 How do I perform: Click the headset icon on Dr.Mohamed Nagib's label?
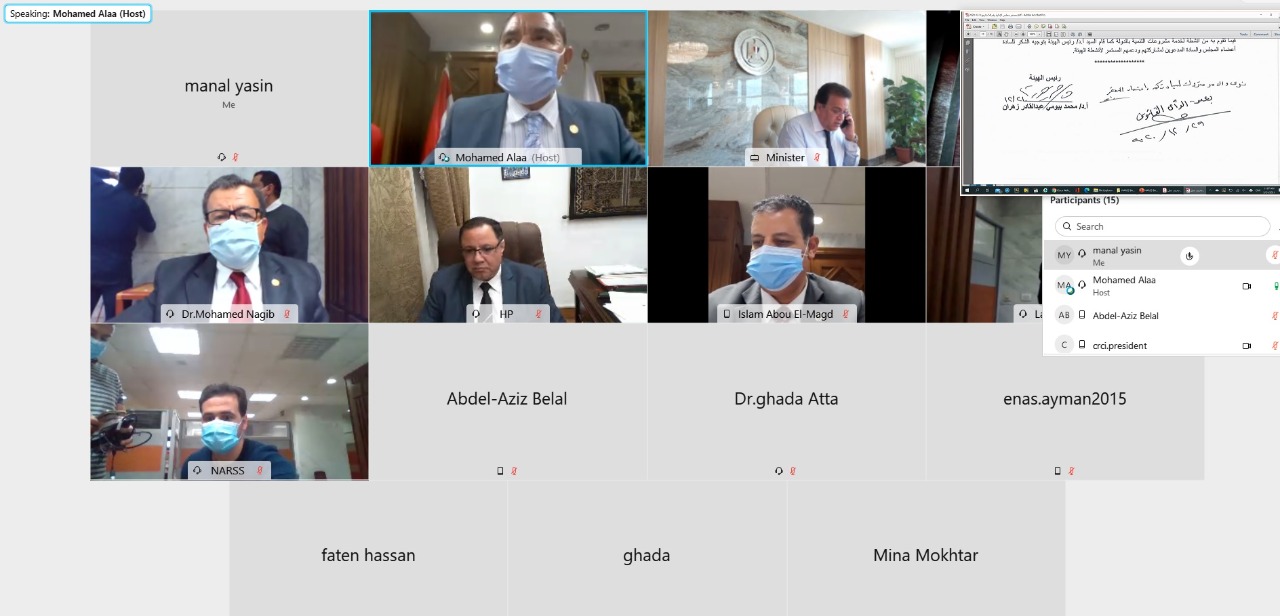[170, 314]
